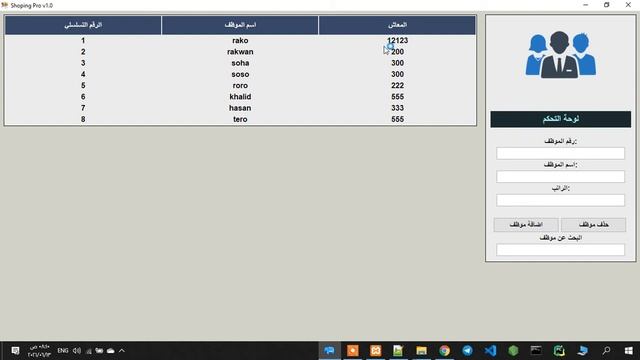Click the salary cell 222

point(397,85)
